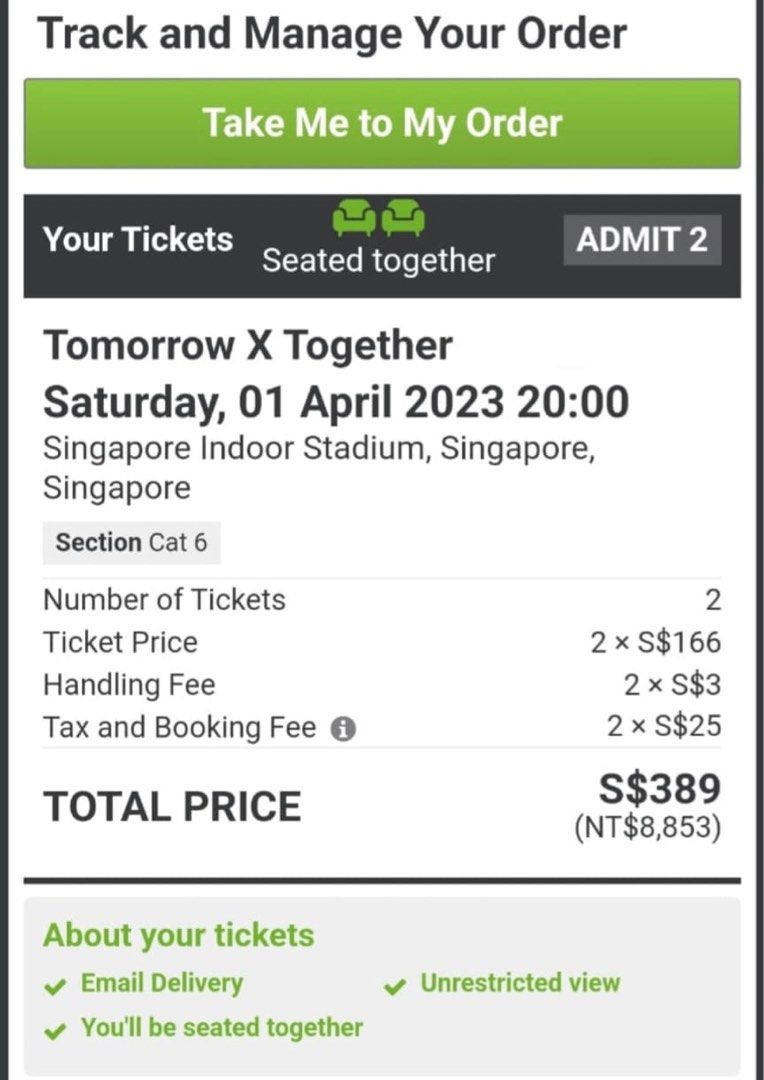764x1080 pixels.
Task: Toggle the Unrestricted view feature
Action: [x=520, y=984]
